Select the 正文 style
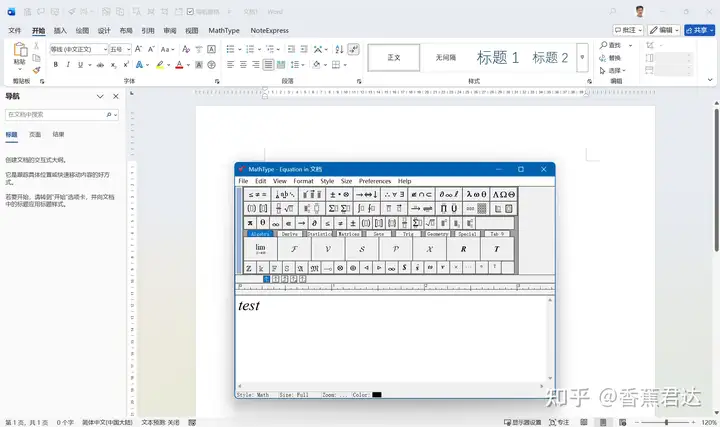 pyautogui.click(x=394, y=57)
